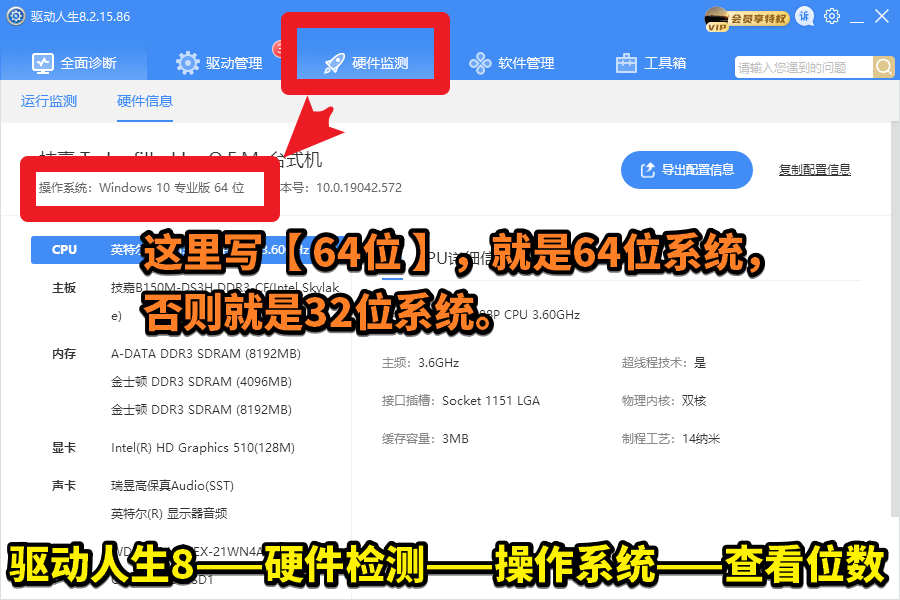Switch to the 硬件监测 tab
900x600 pixels.
(365, 62)
